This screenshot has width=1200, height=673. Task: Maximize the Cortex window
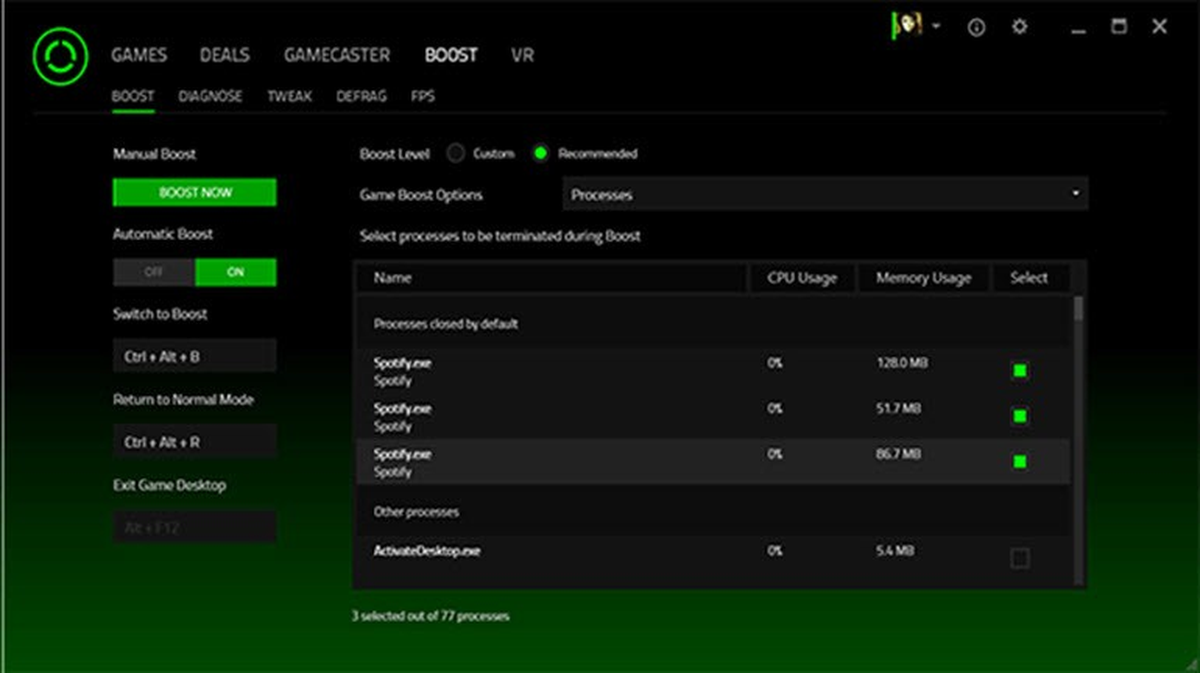point(1119,27)
